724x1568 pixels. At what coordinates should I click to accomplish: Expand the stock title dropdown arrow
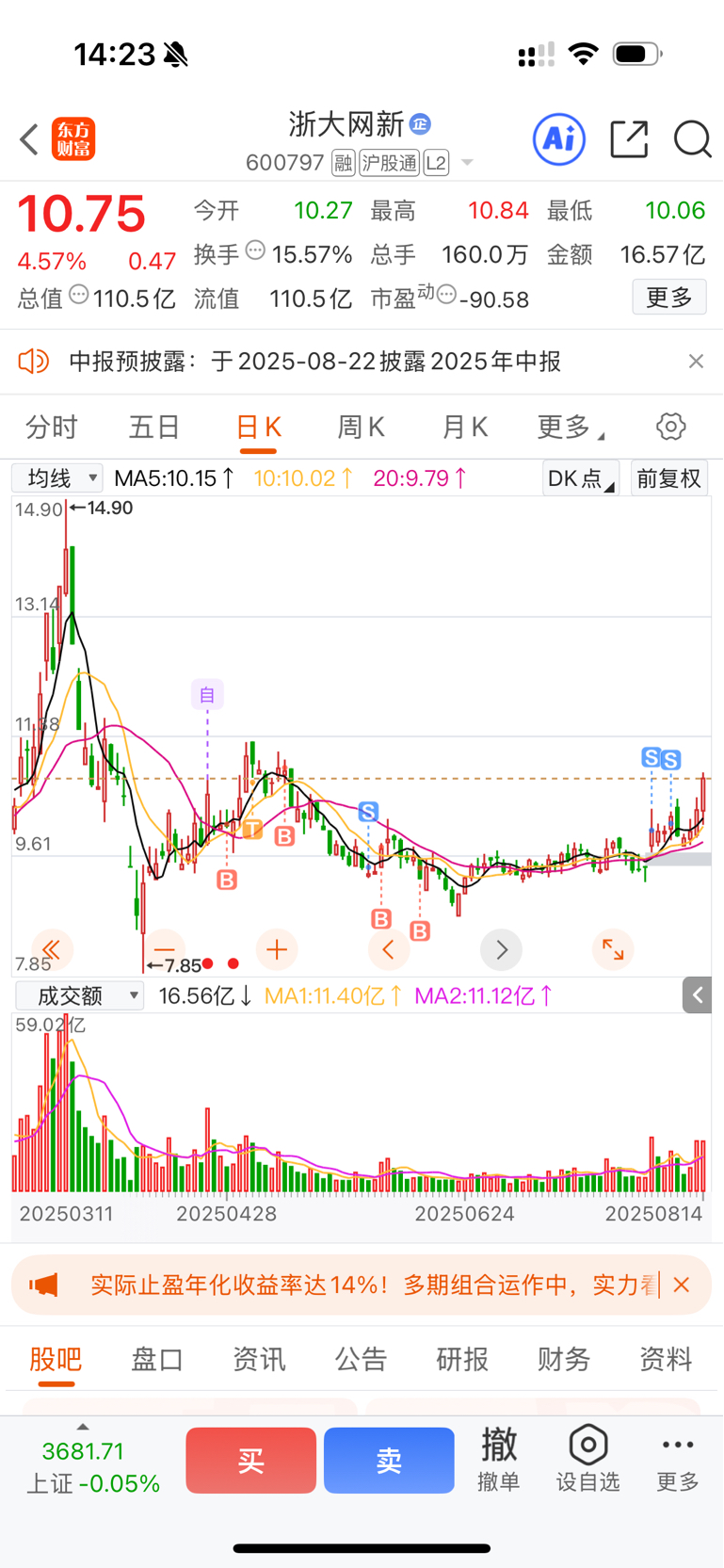467,163
